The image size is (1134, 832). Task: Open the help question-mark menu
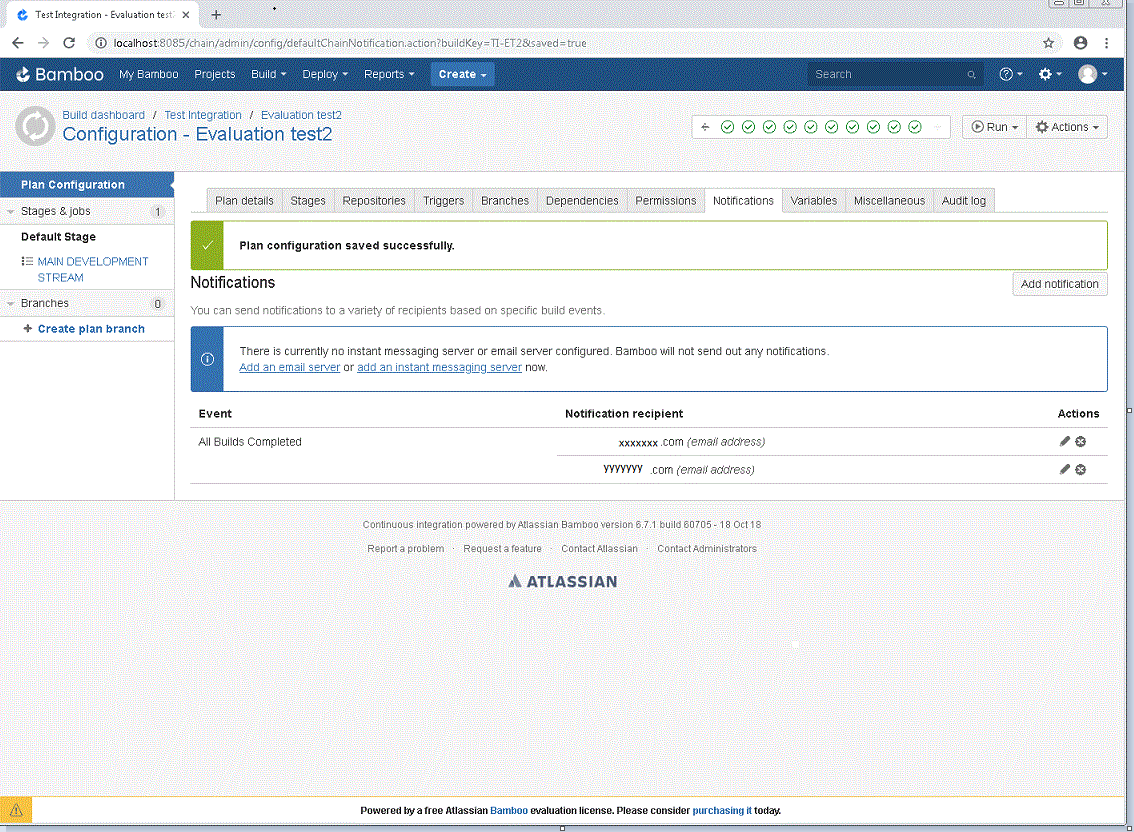(1010, 75)
